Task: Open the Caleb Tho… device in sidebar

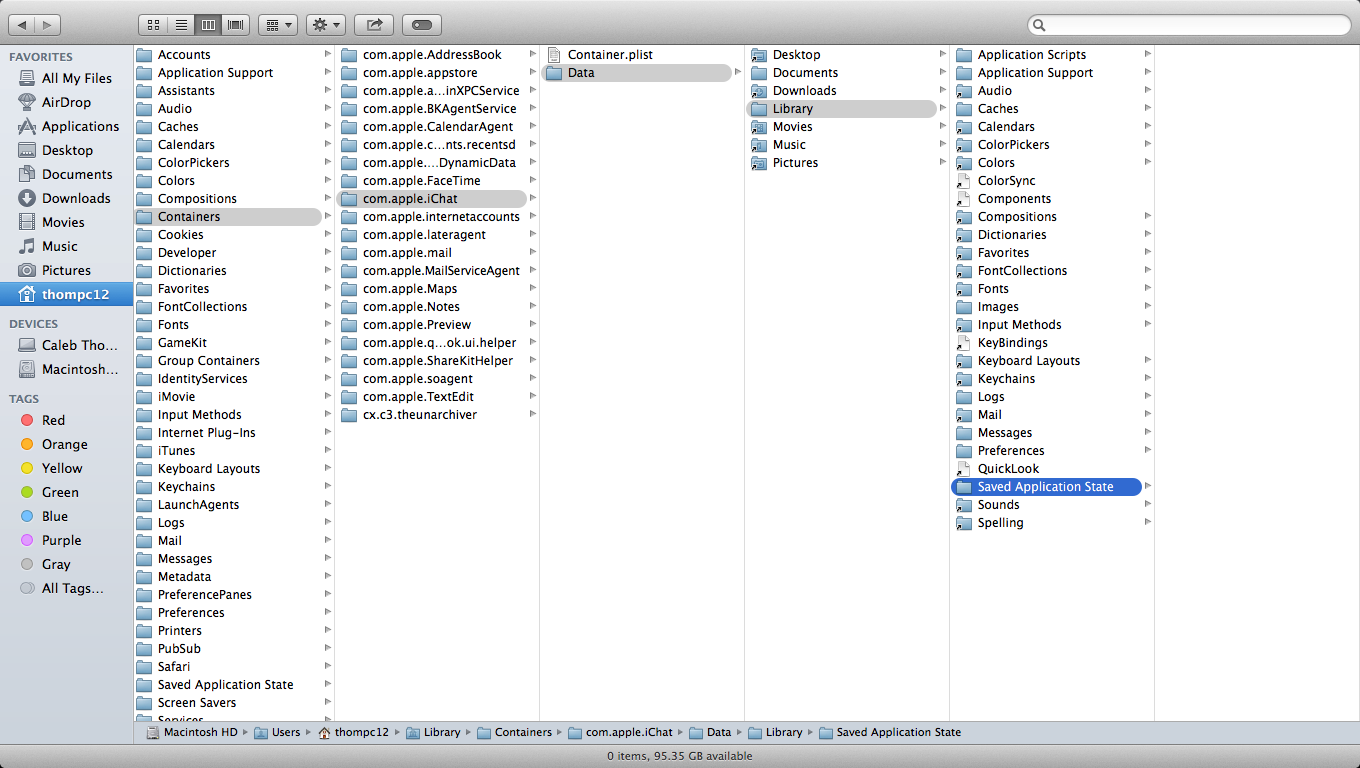Action: click(66, 345)
